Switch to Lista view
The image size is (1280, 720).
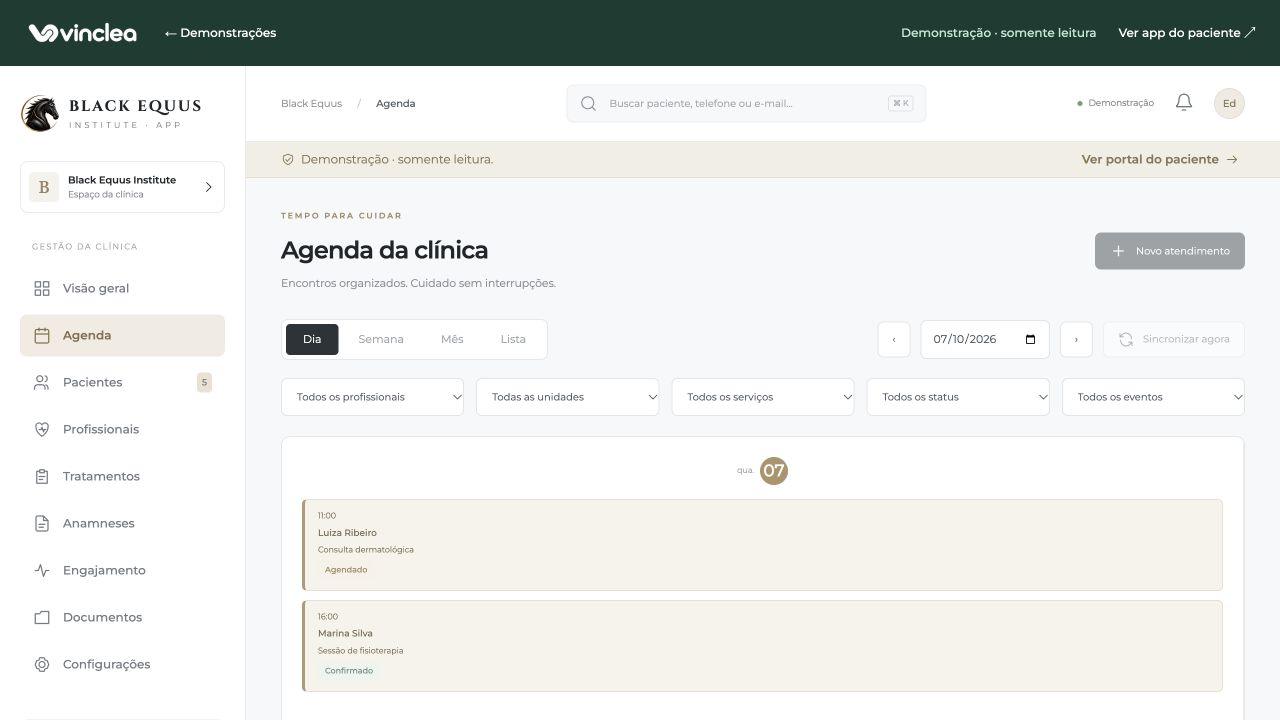(x=513, y=339)
